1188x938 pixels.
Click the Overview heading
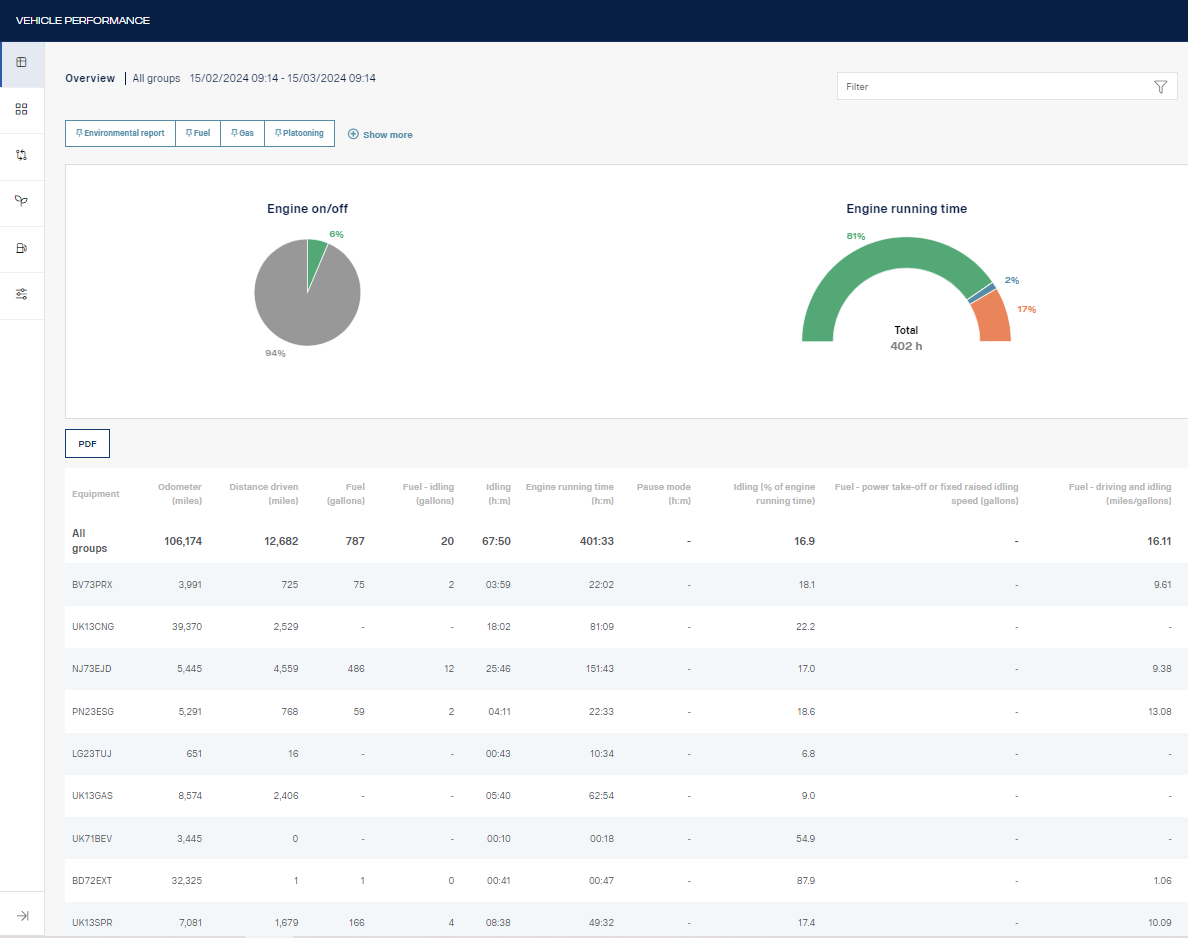[x=90, y=78]
